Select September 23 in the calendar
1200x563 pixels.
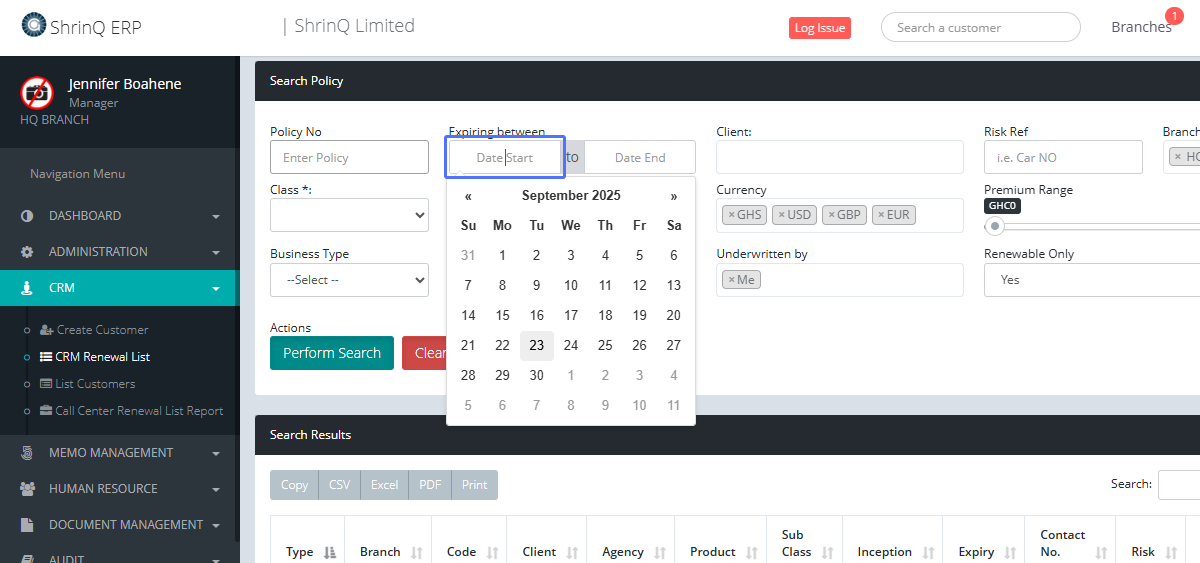[537, 346]
